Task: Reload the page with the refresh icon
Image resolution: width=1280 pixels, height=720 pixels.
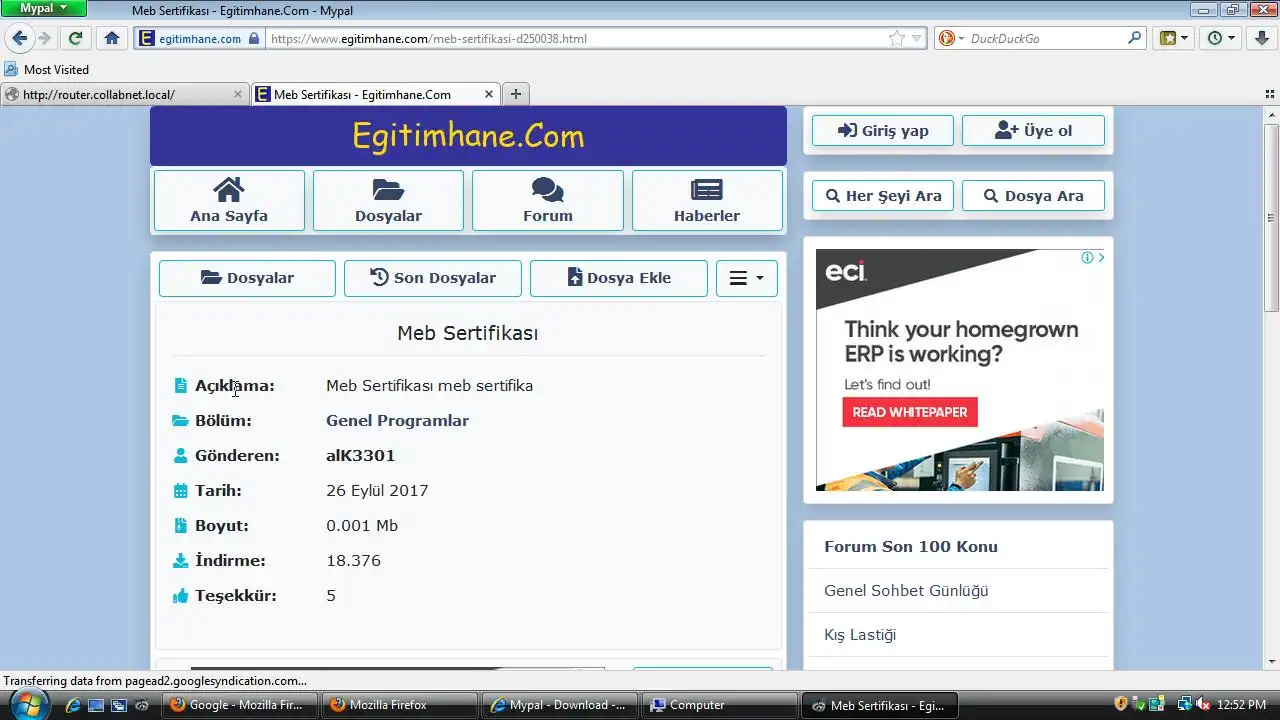Action: coord(75,39)
